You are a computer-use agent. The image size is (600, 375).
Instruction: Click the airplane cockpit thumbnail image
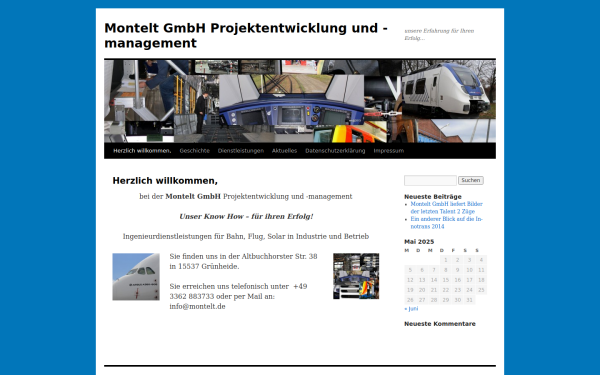(136, 277)
